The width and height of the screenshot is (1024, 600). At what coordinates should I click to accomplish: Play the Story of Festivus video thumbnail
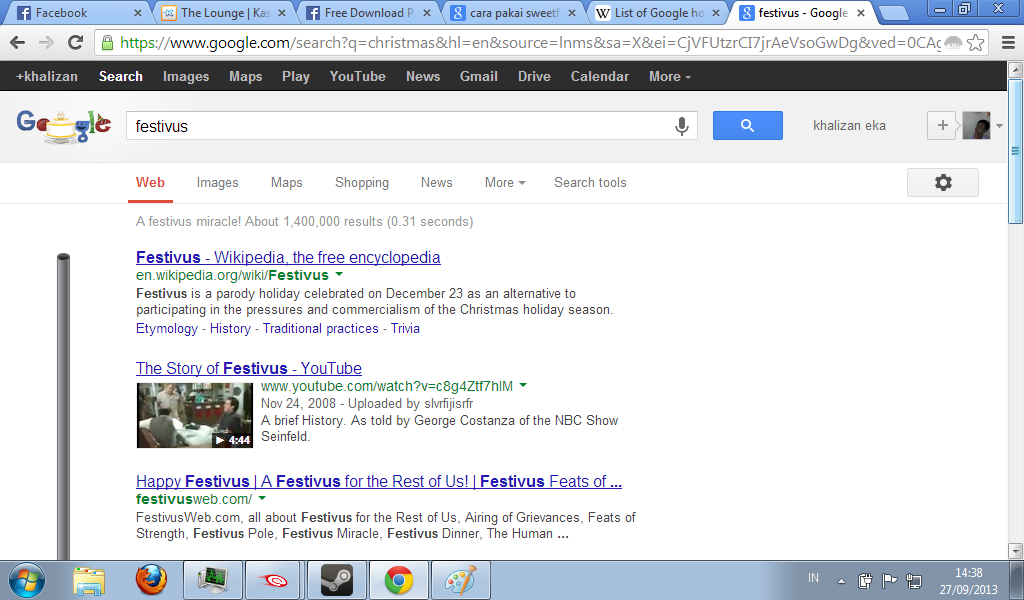(x=195, y=415)
